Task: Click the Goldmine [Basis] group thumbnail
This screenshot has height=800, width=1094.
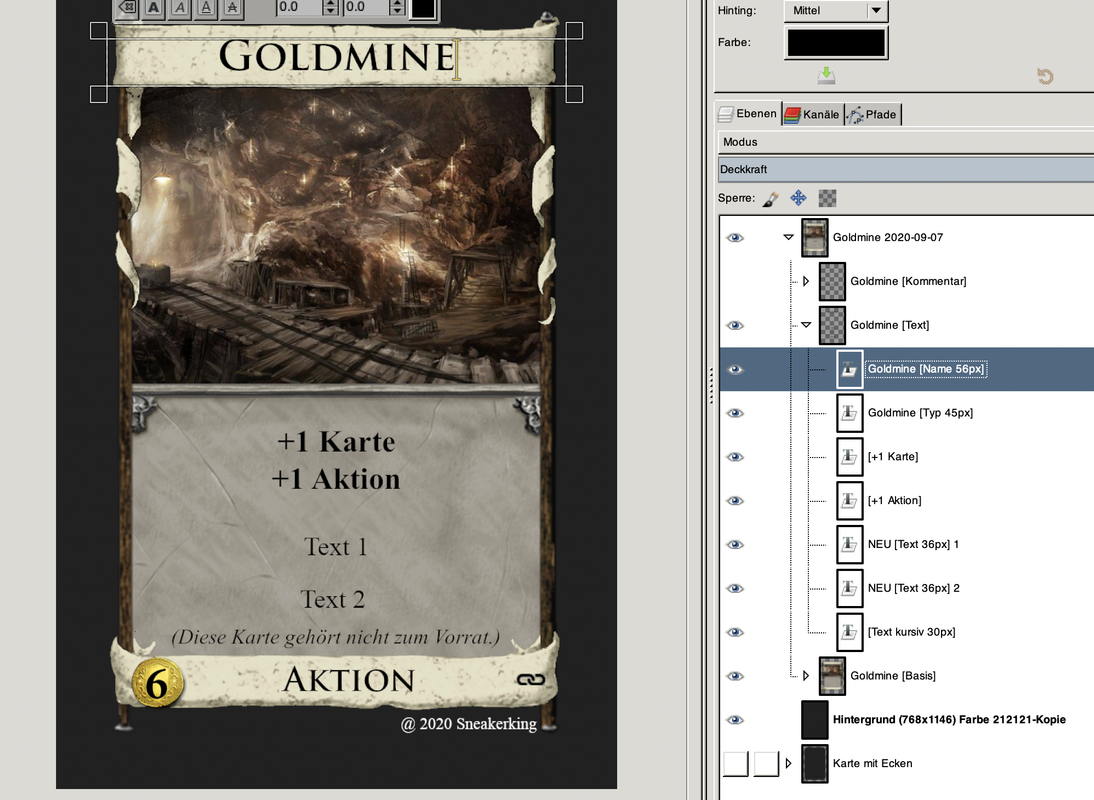Action: [832, 676]
